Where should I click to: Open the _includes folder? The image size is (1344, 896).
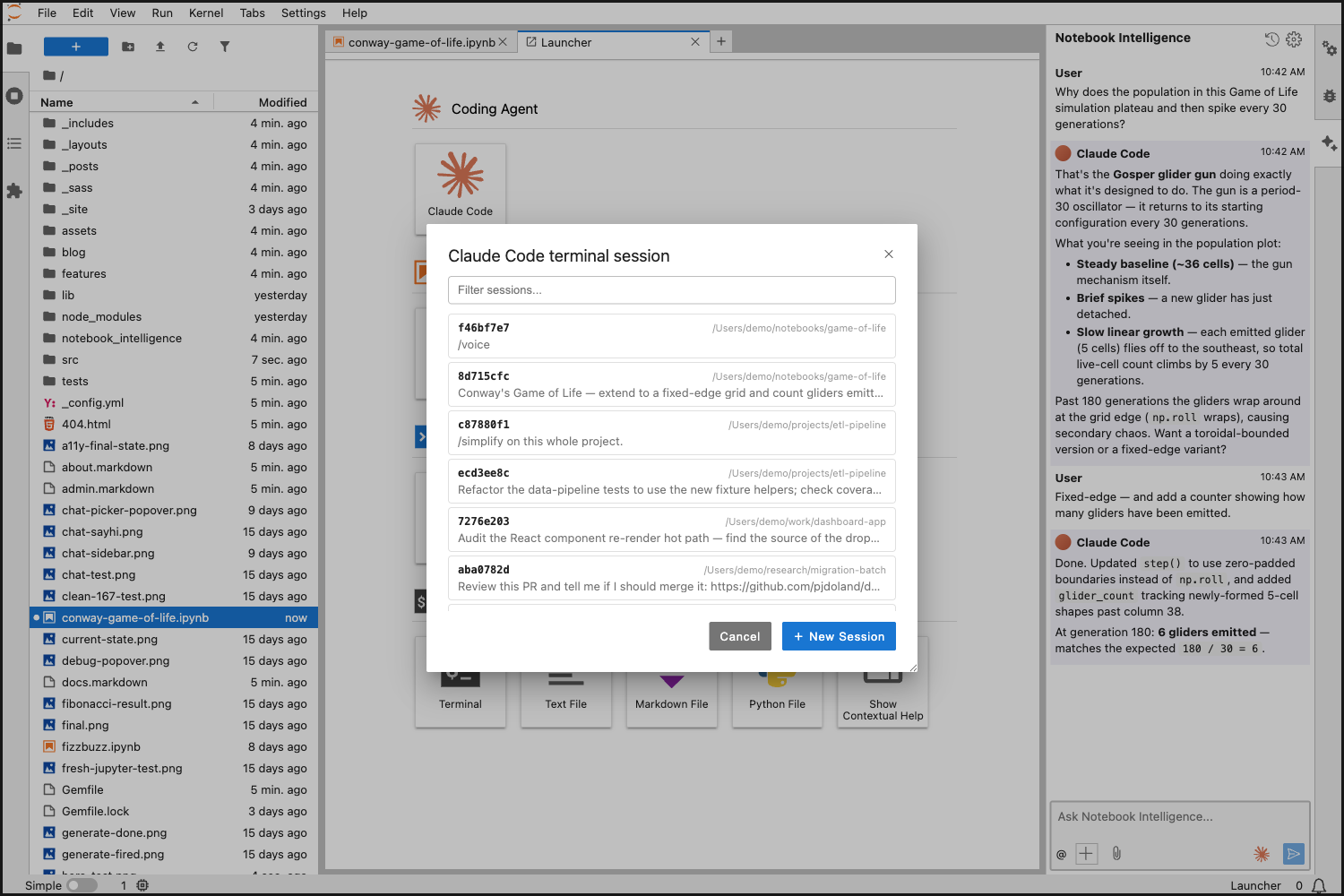click(174, 124)
